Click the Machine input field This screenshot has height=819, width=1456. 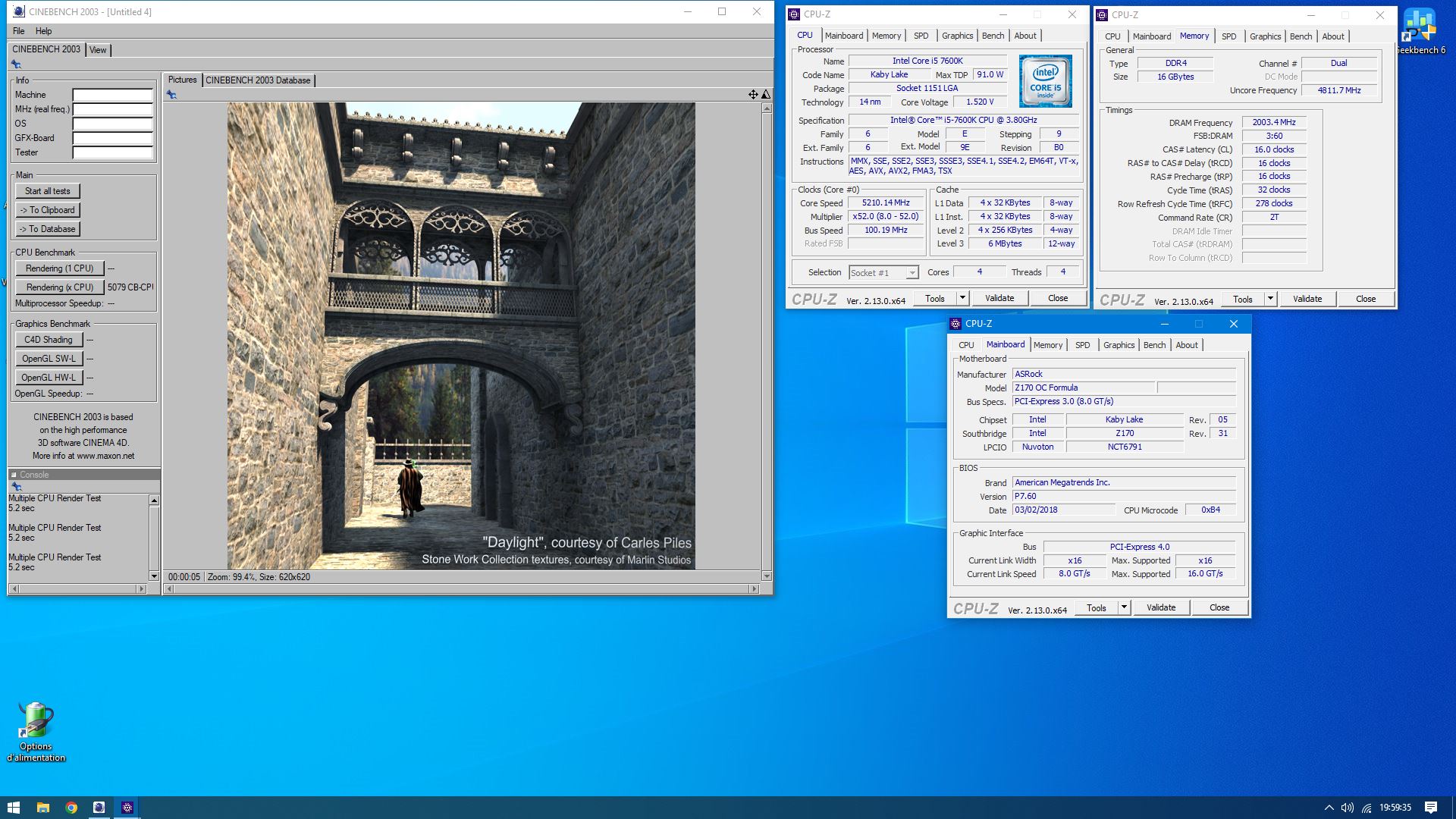[113, 96]
